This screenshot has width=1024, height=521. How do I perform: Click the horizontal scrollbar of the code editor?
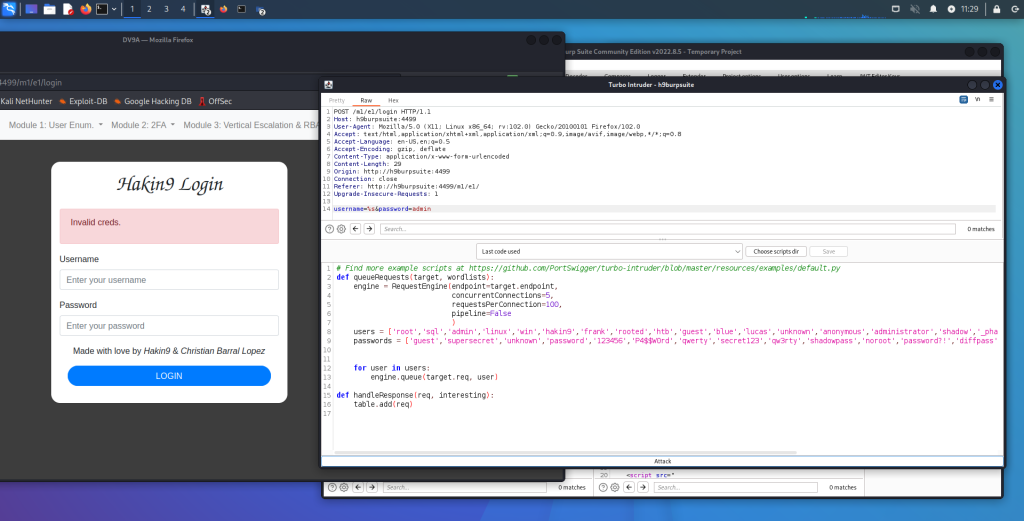[x=565, y=452]
